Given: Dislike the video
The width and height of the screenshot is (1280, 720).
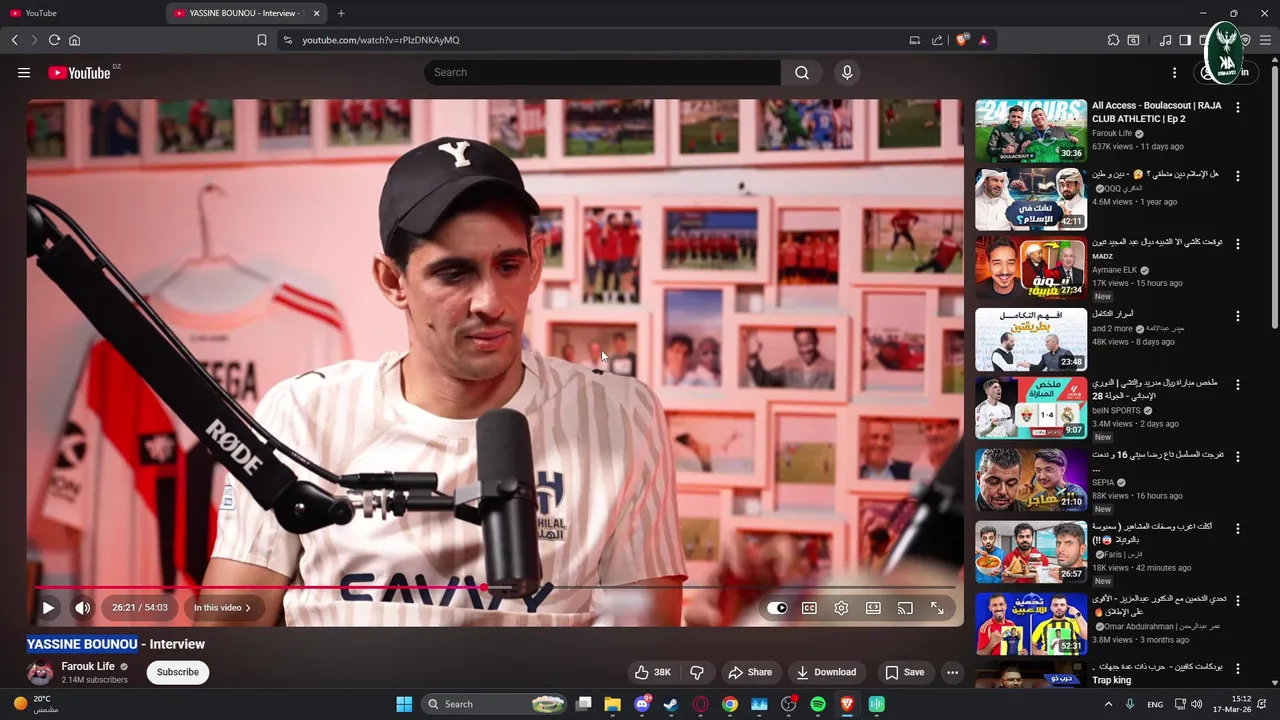Looking at the screenshot, I should (697, 672).
